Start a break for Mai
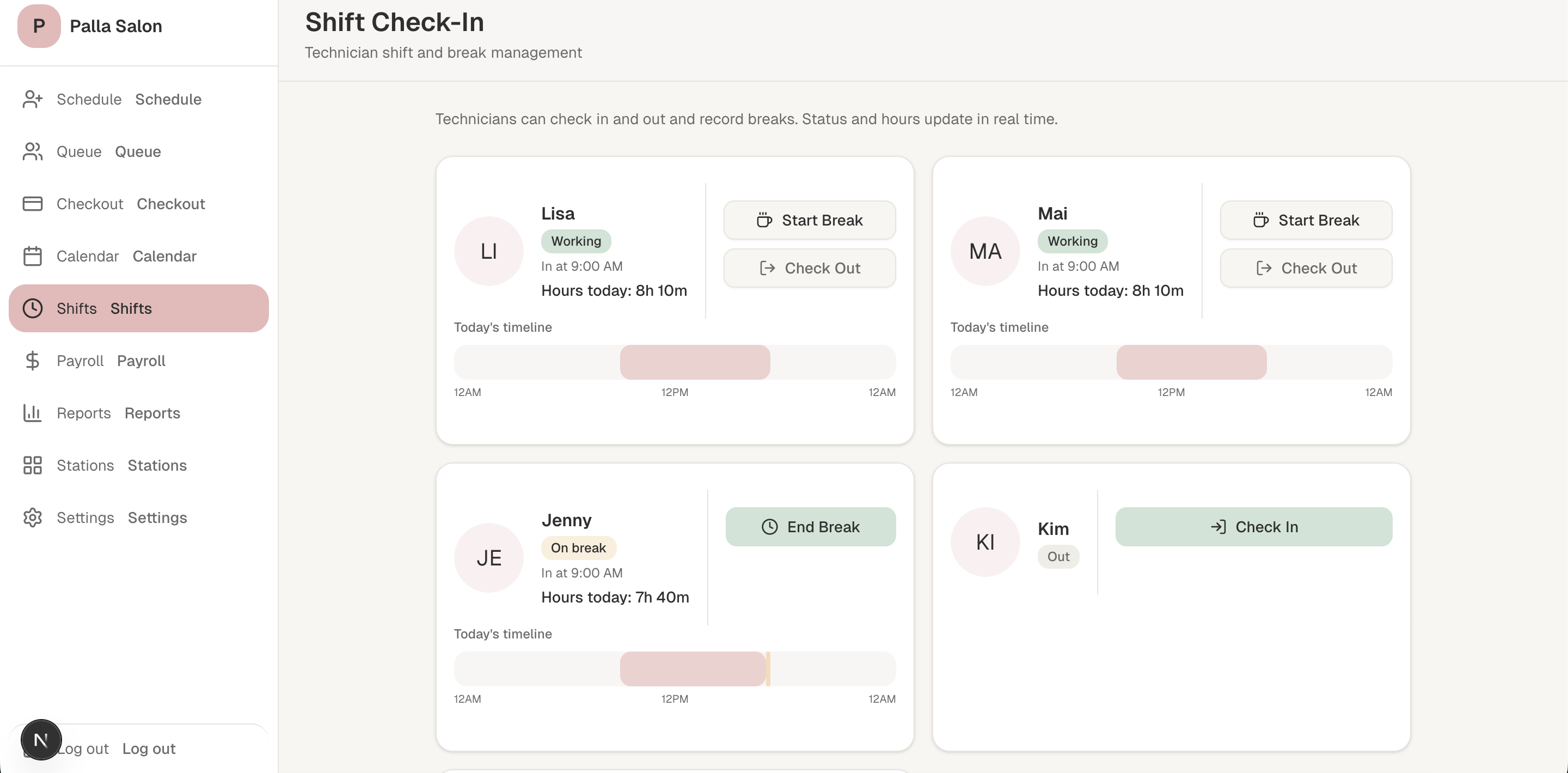This screenshot has width=1568, height=773. click(1306, 221)
